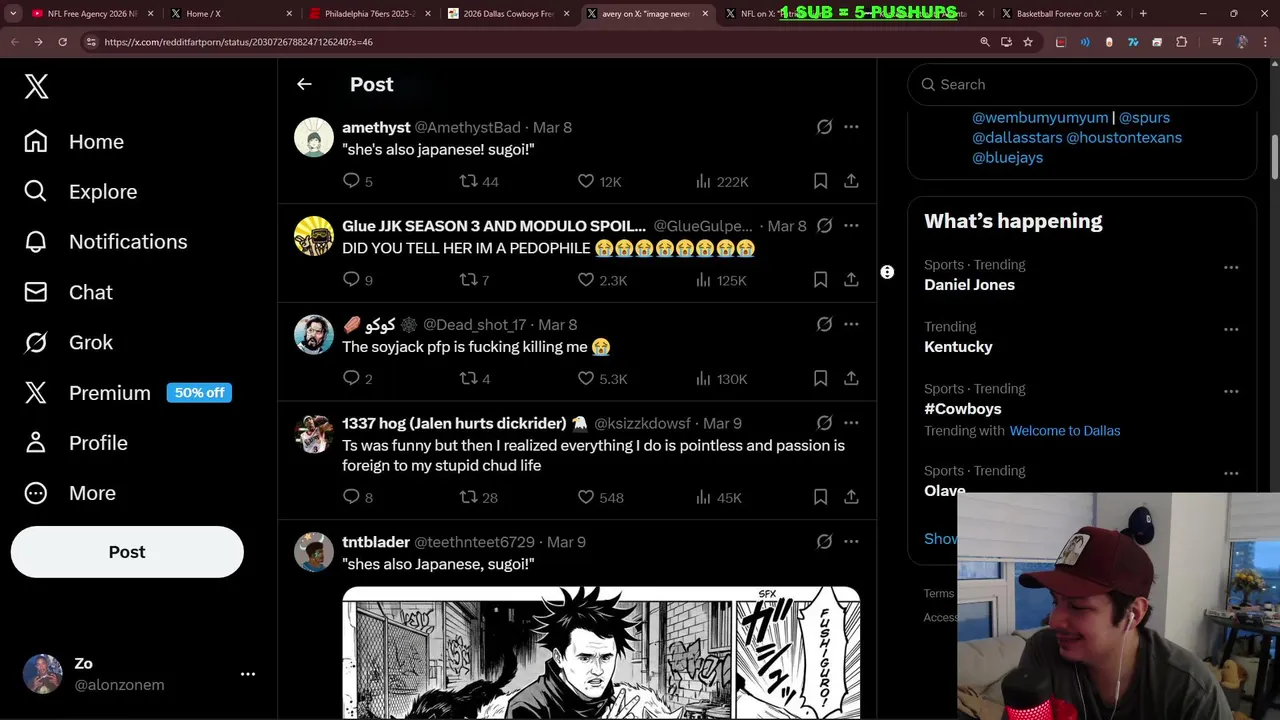Open the #Cowboys trend
This screenshot has width=1280, height=720.
[x=962, y=409]
